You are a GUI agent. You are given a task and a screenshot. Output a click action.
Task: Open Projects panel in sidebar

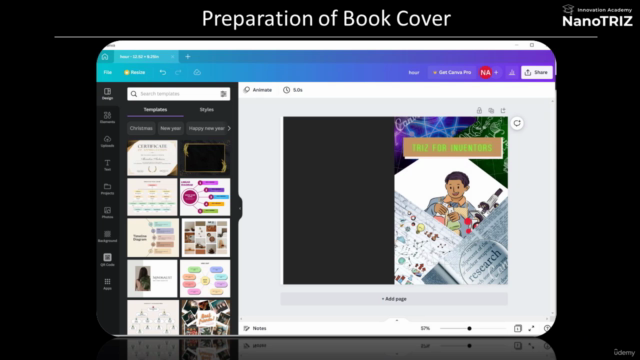point(107,189)
